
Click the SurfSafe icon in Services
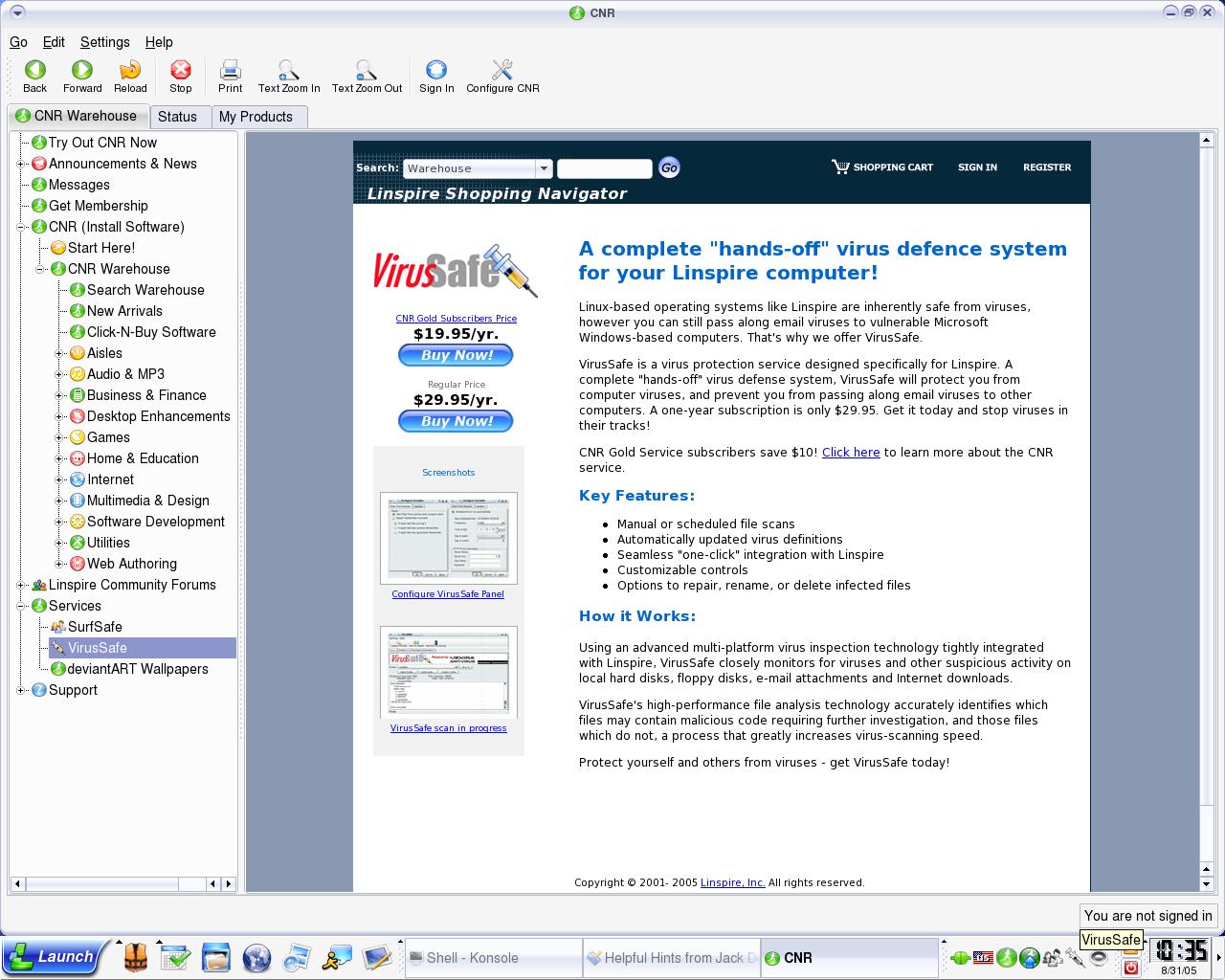(x=58, y=627)
